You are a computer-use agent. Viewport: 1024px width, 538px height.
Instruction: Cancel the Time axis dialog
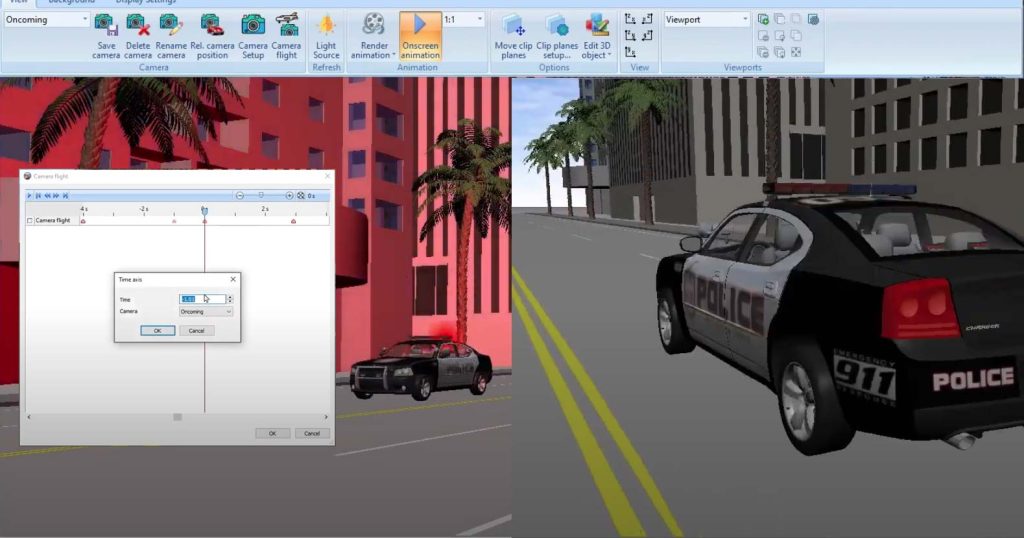pos(197,331)
